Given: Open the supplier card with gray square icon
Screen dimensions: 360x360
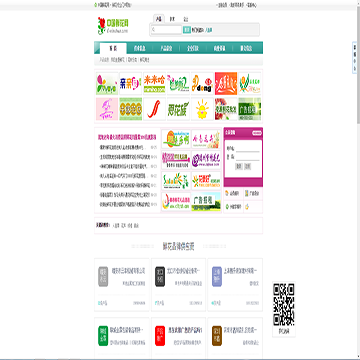Looking at the screenshot, I should point(122,285).
